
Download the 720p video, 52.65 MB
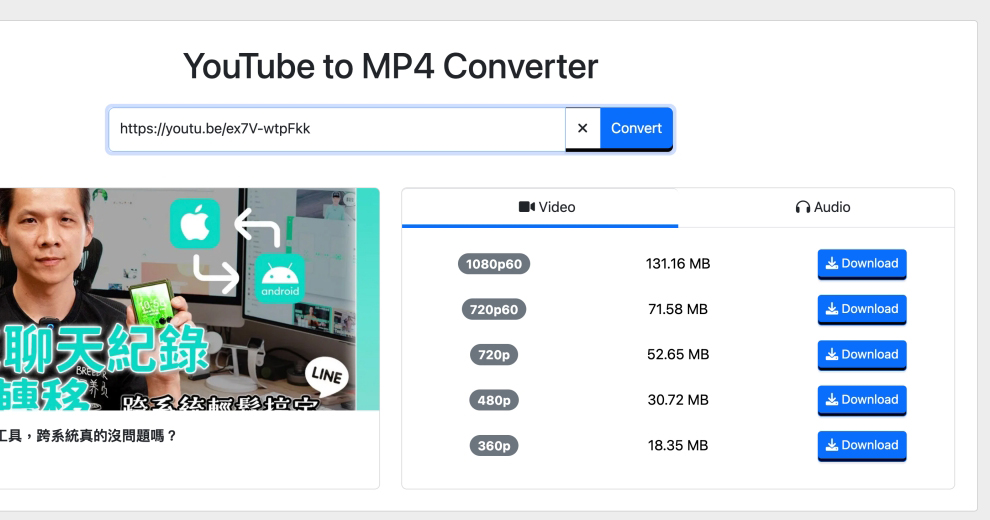[x=862, y=355]
